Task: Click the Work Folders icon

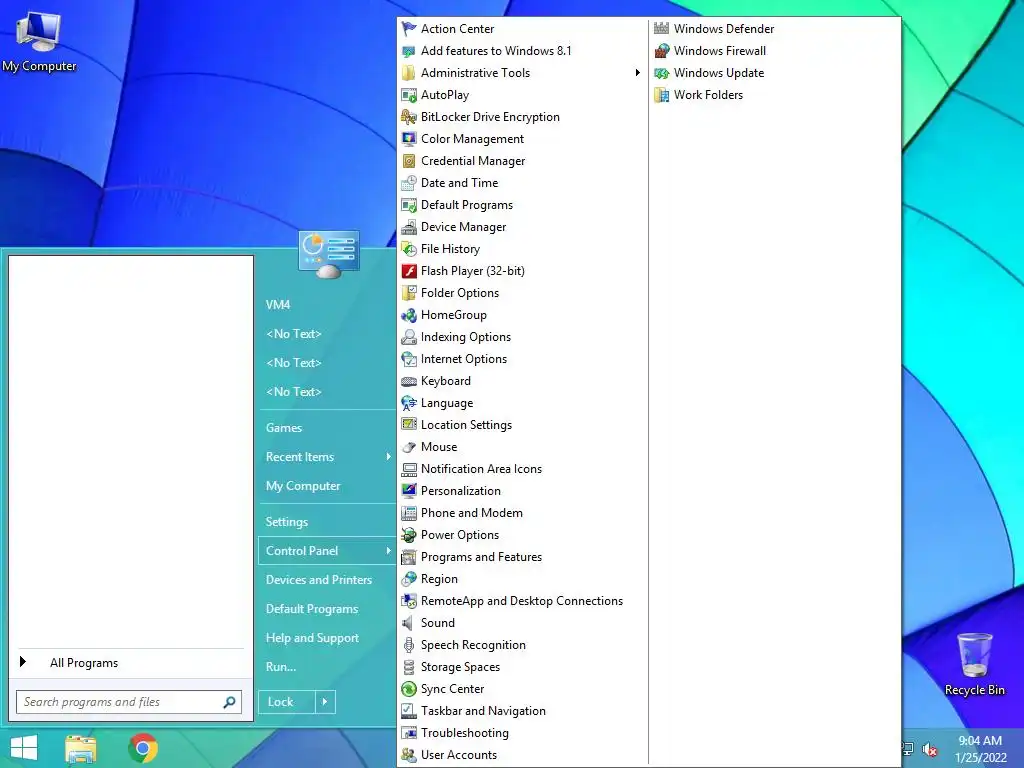Action: pyautogui.click(x=662, y=95)
